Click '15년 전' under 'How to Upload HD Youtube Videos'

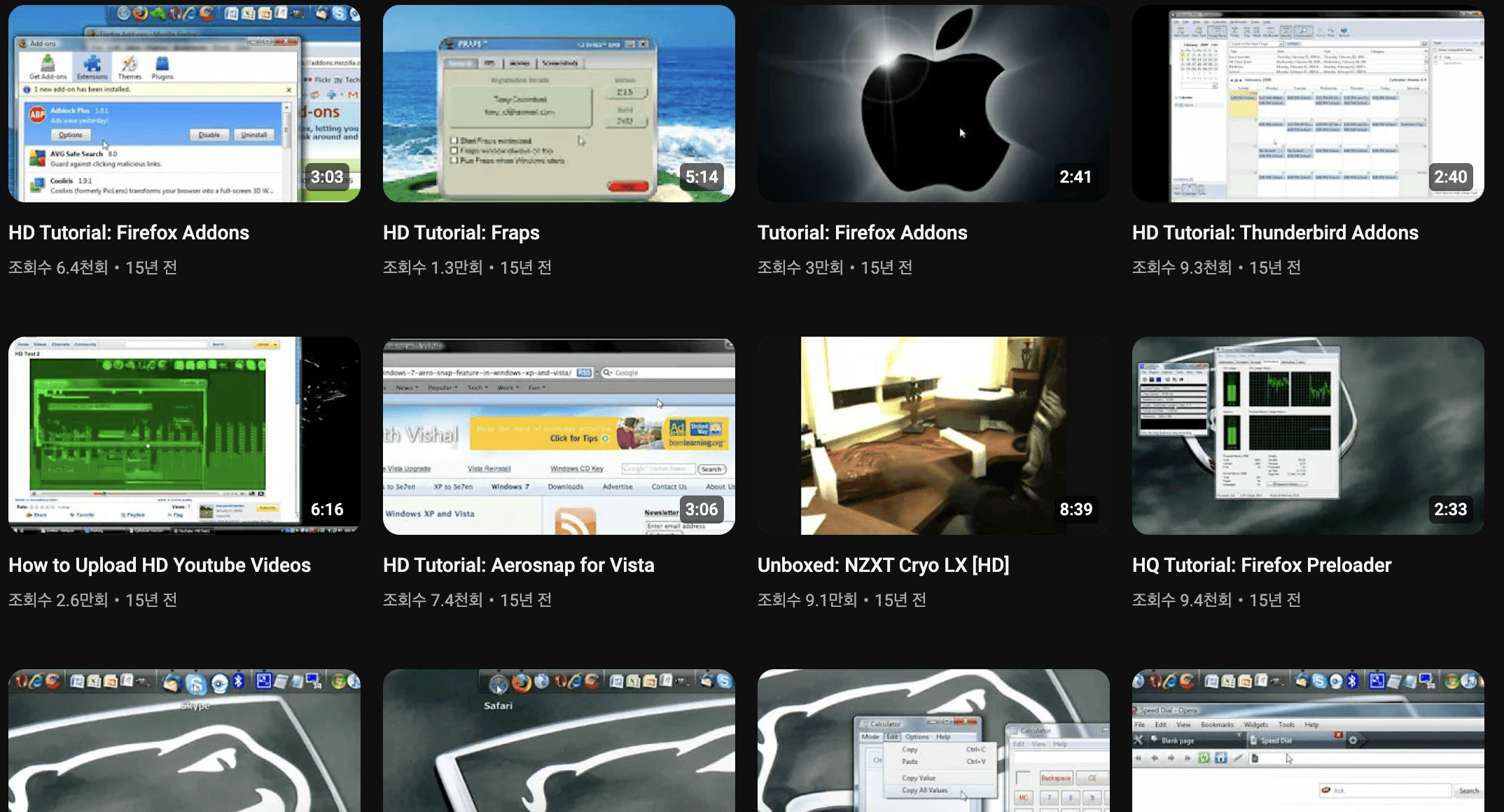pos(151,600)
